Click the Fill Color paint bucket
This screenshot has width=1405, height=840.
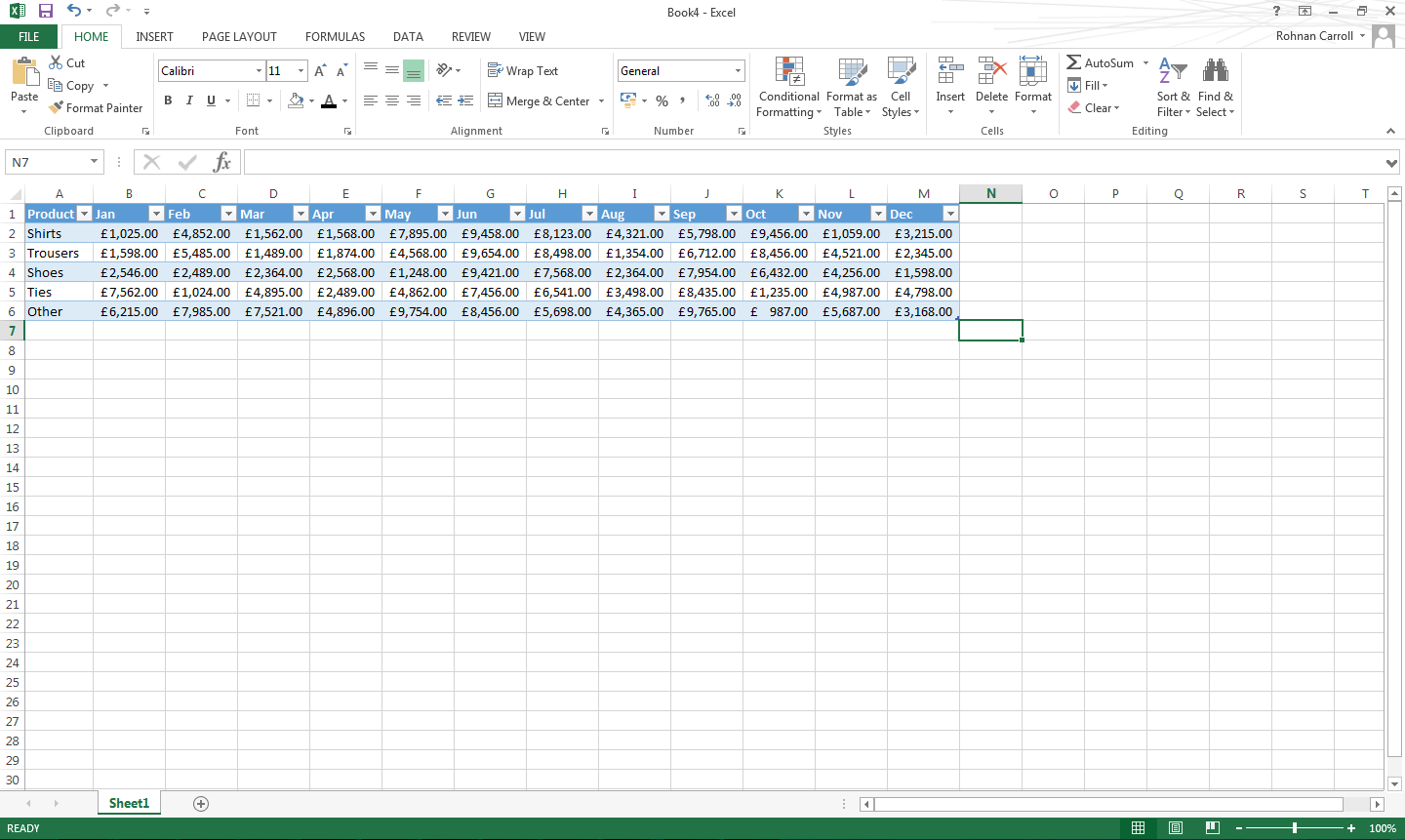click(296, 100)
